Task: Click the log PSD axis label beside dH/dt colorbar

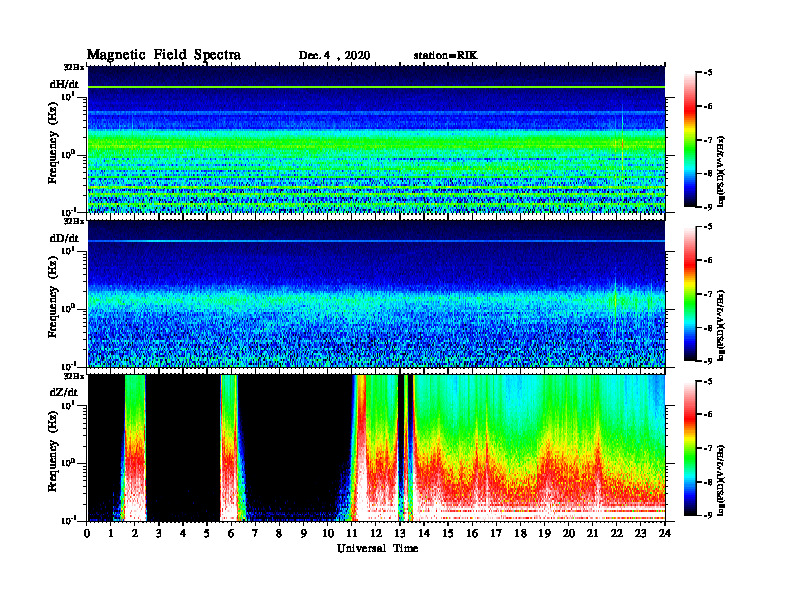Action: 722,171
